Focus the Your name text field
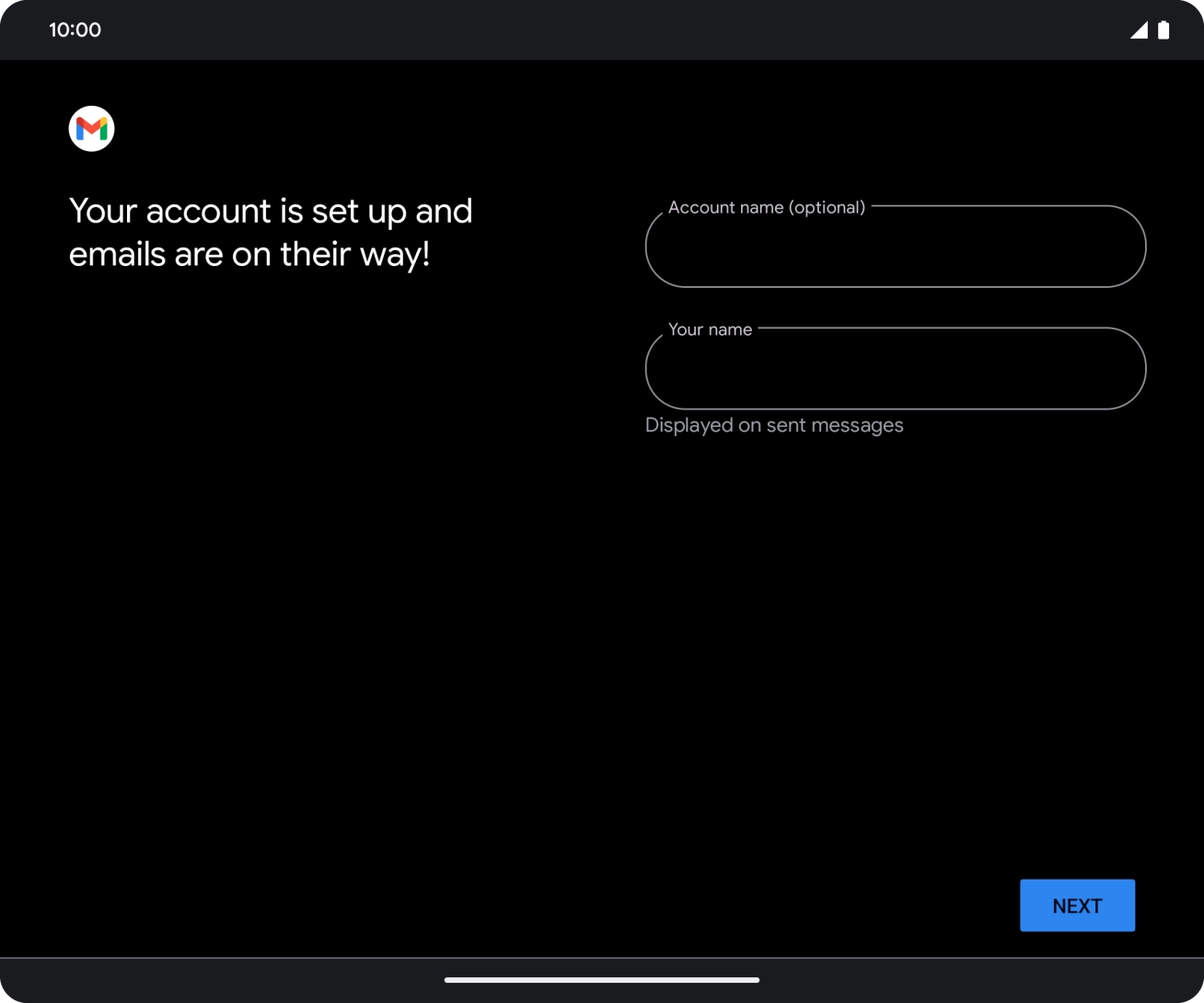Viewport: 1204px width, 1003px height. coord(896,369)
